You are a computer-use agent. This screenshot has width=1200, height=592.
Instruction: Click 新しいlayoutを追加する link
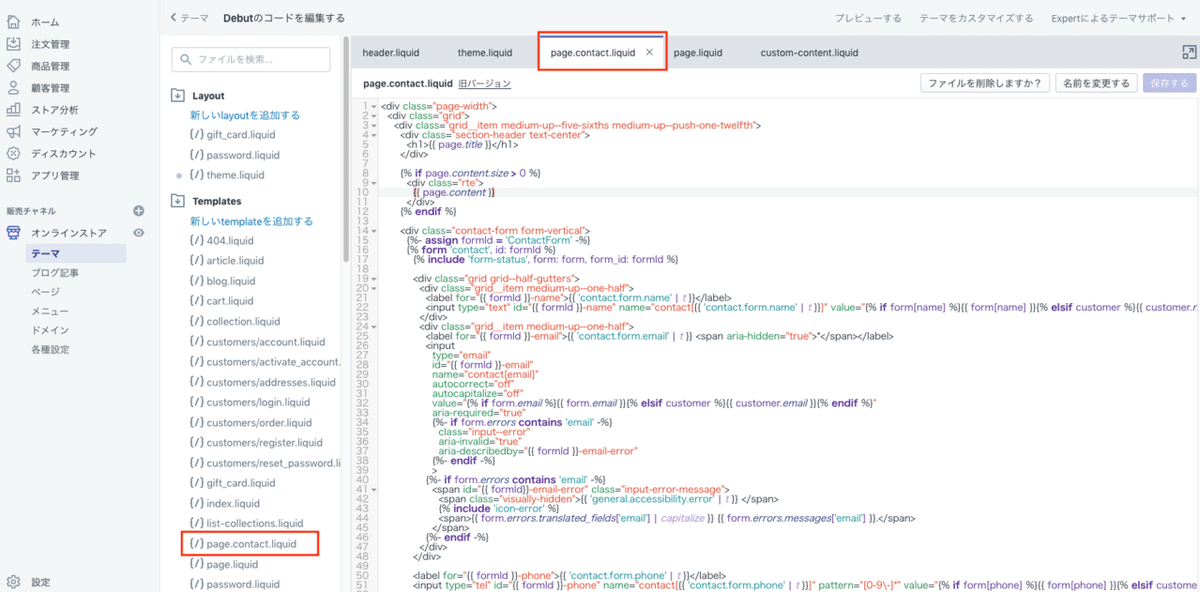pos(245,115)
